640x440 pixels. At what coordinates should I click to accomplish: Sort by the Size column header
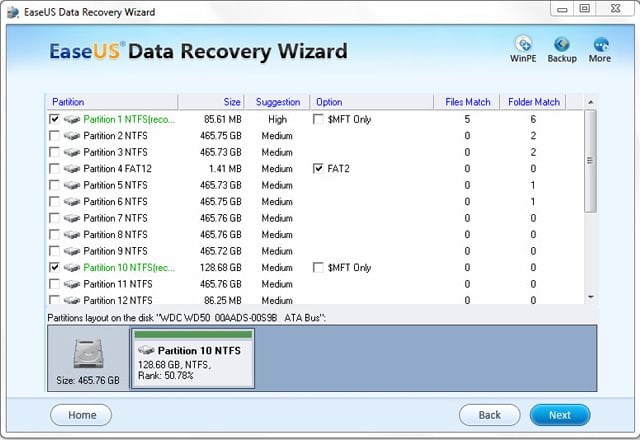point(211,102)
